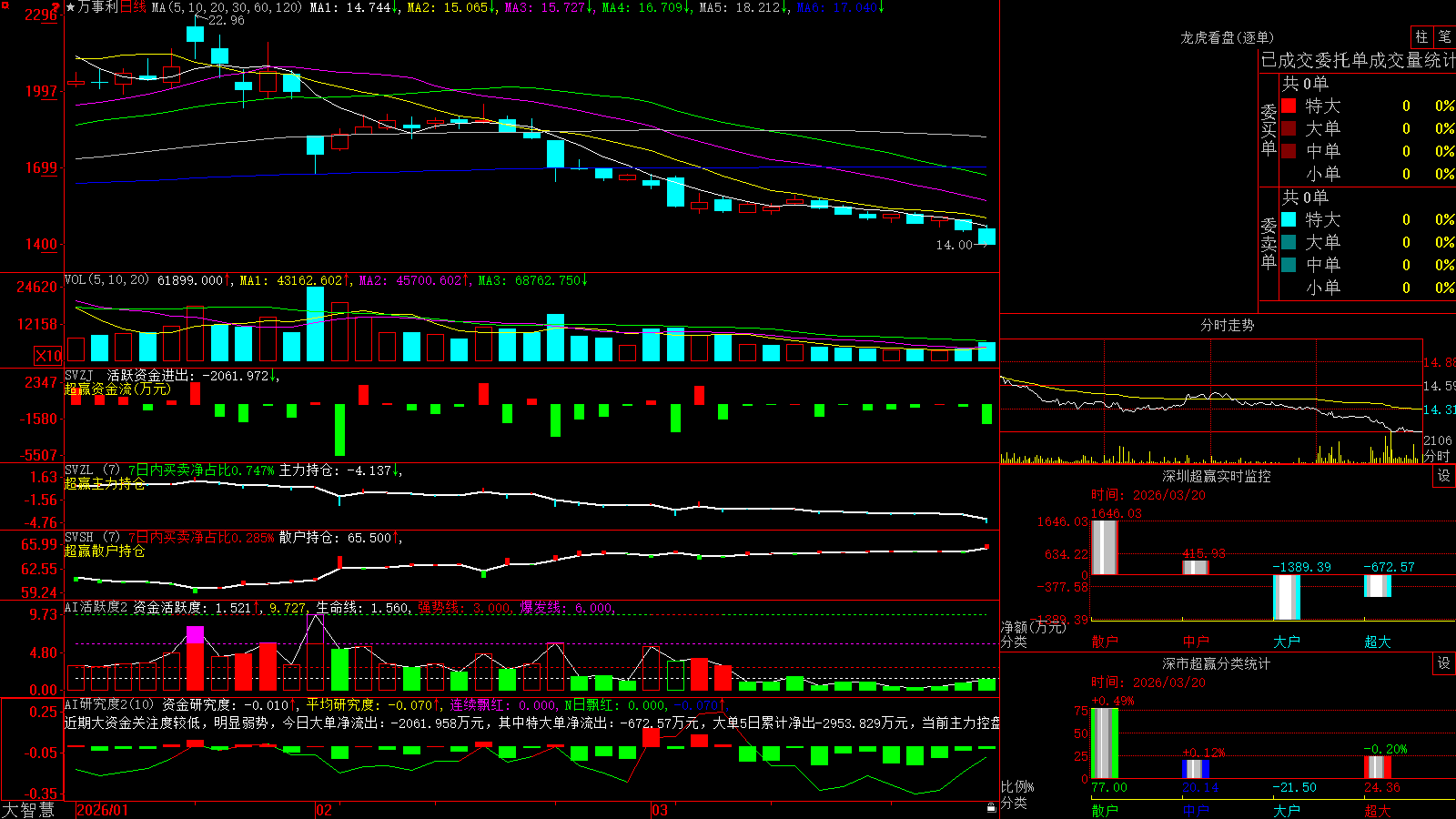Image resolution: width=1456 pixels, height=819 pixels.
Task: Click the 14.00 low price annotation
Action: click(954, 245)
